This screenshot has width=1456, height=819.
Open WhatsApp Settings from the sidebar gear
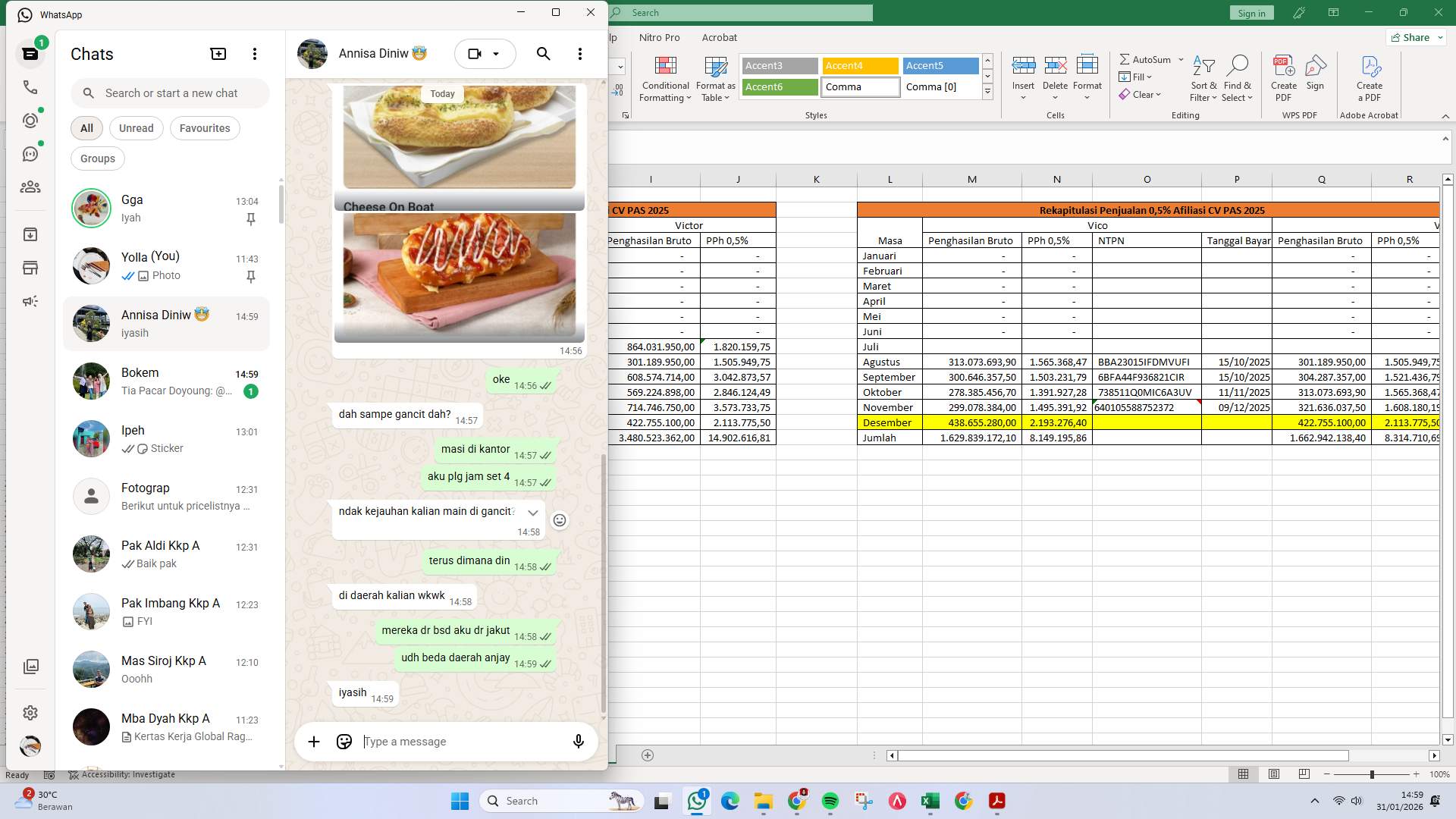[30, 713]
